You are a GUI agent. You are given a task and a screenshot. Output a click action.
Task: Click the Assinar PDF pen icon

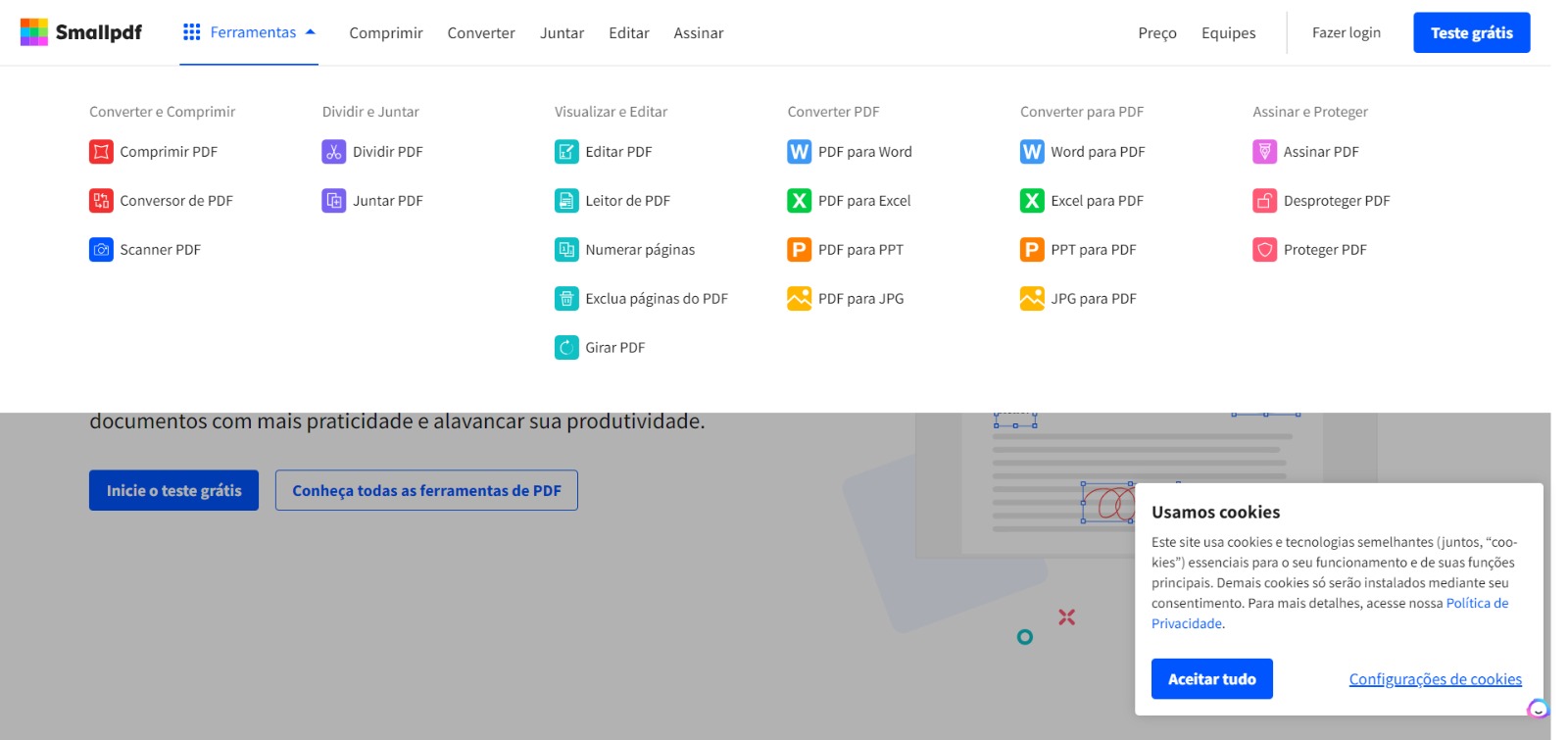pyautogui.click(x=1265, y=152)
